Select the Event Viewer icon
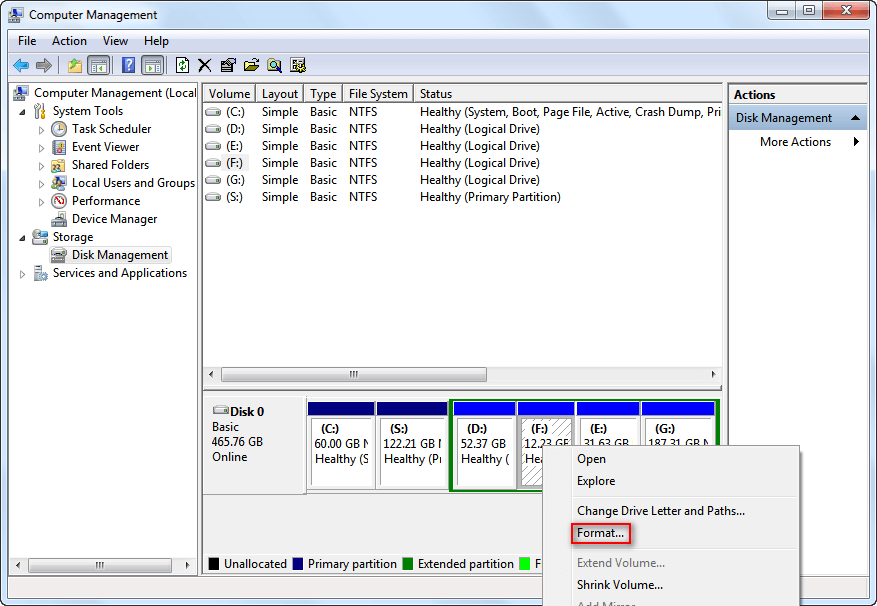Image resolution: width=877 pixels, height=606 pixels. 59,147
